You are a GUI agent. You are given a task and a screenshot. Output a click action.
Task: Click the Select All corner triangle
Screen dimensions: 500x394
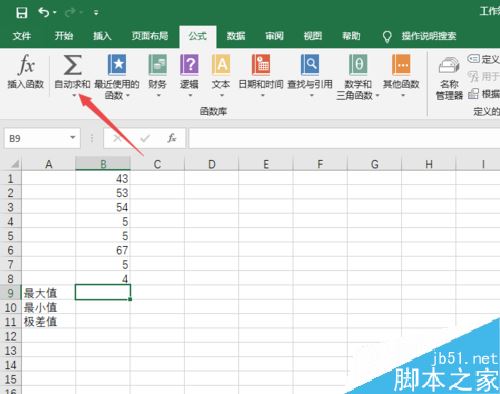pyautogui.click(x=15, y=164)
